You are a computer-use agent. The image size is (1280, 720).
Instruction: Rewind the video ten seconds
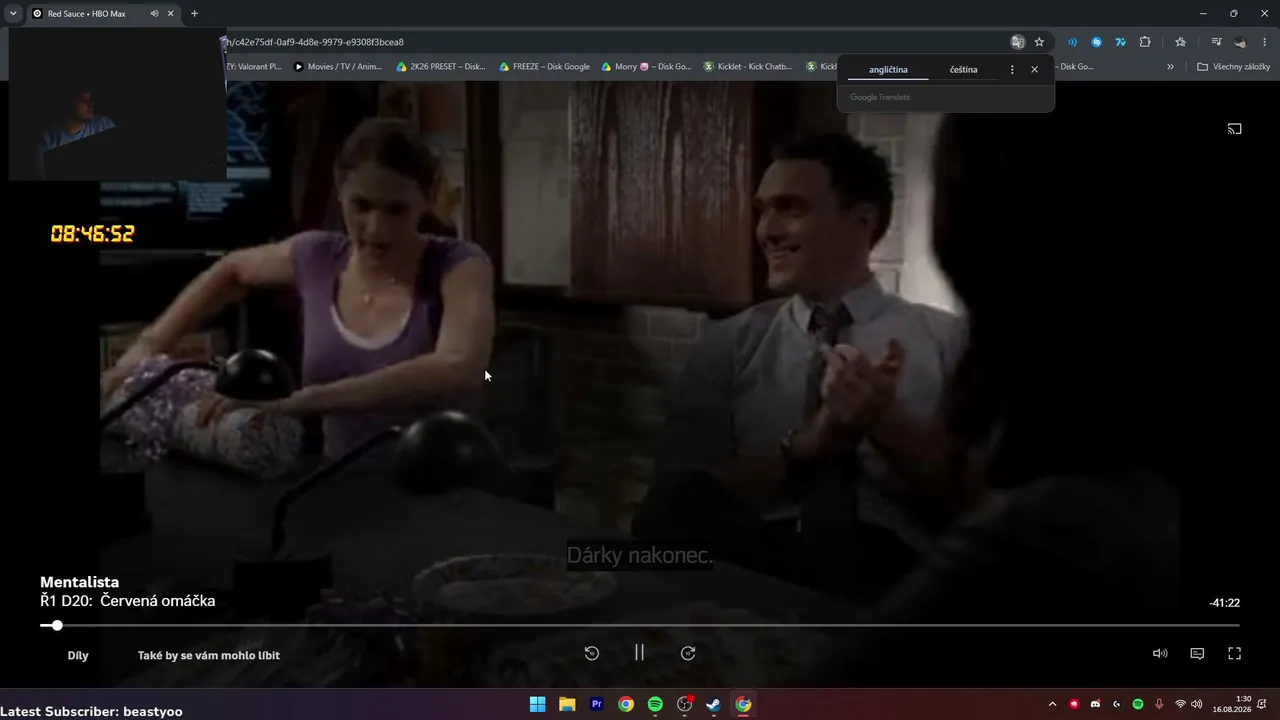click(x=592, y=653)
